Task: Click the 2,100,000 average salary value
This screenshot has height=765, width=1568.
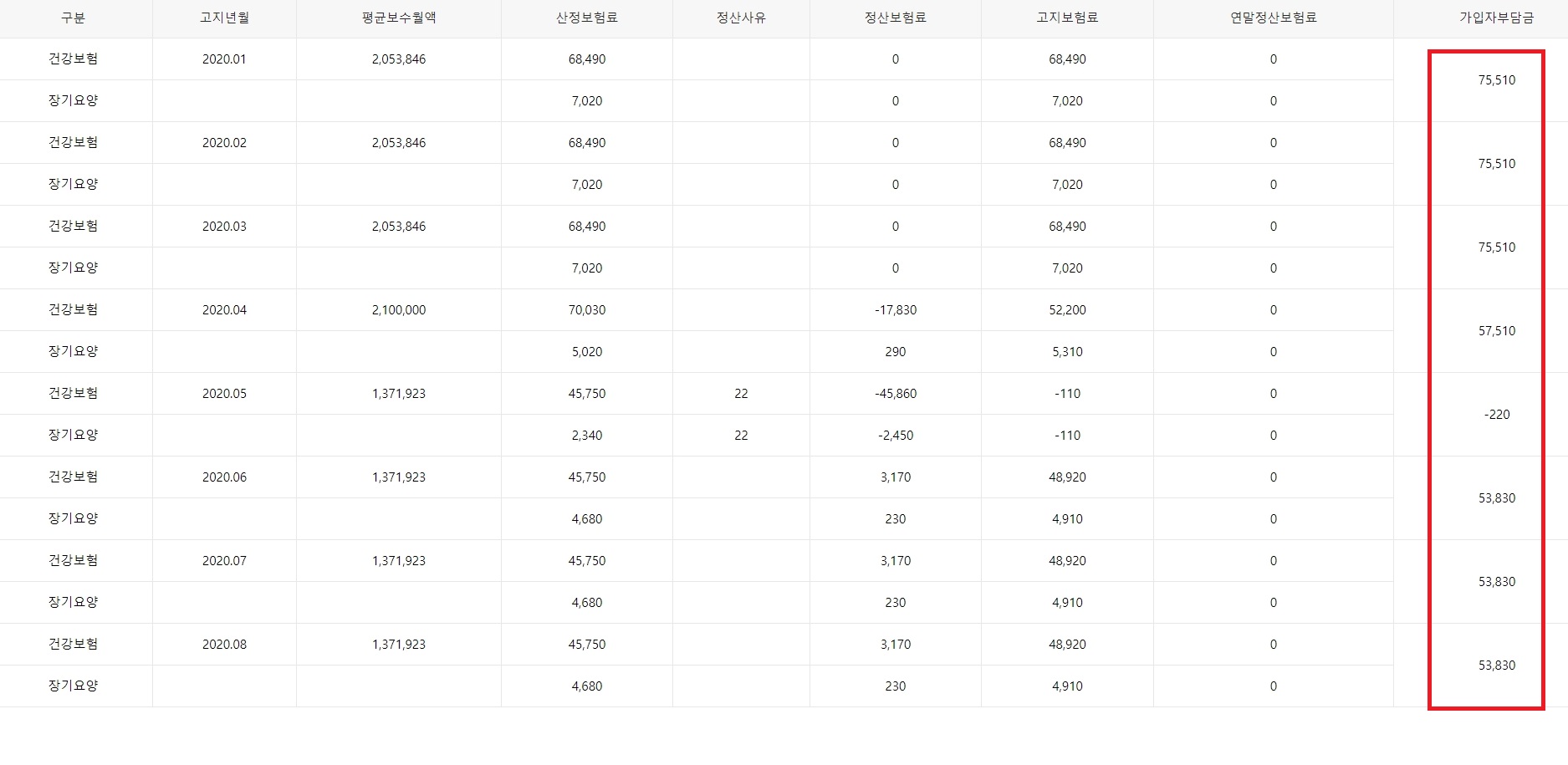Action: (399, 309)
